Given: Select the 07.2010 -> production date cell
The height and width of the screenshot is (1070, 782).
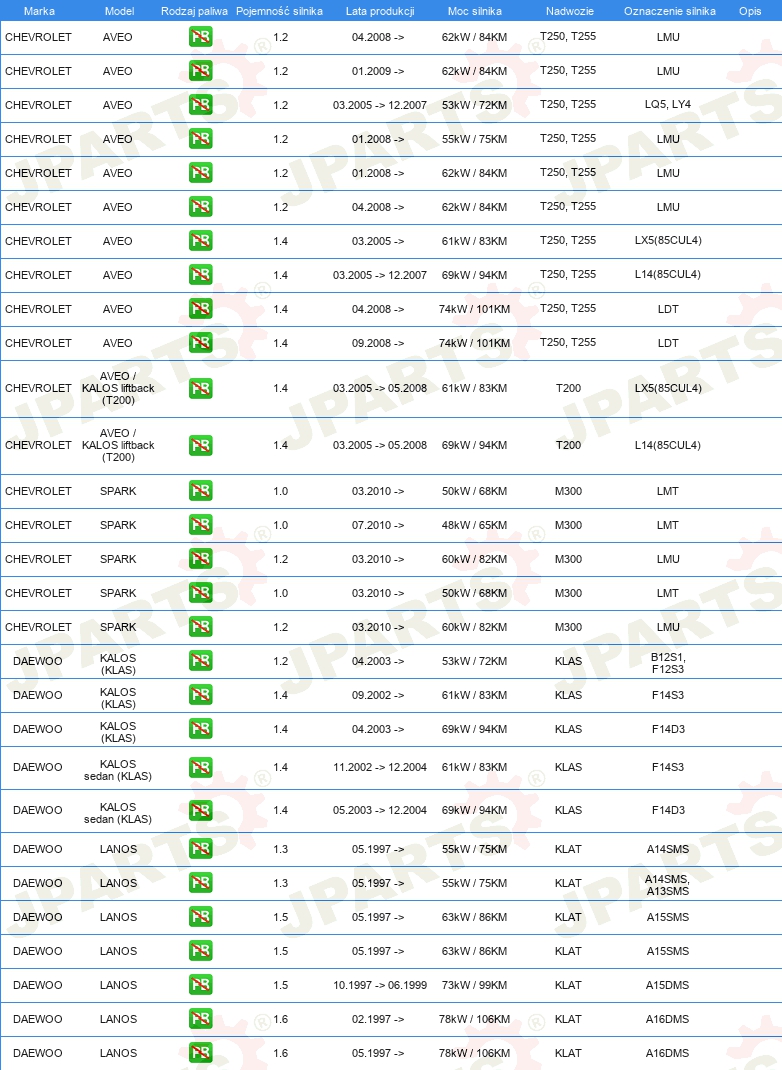Looking at the screenshot, I should (378, 525).
